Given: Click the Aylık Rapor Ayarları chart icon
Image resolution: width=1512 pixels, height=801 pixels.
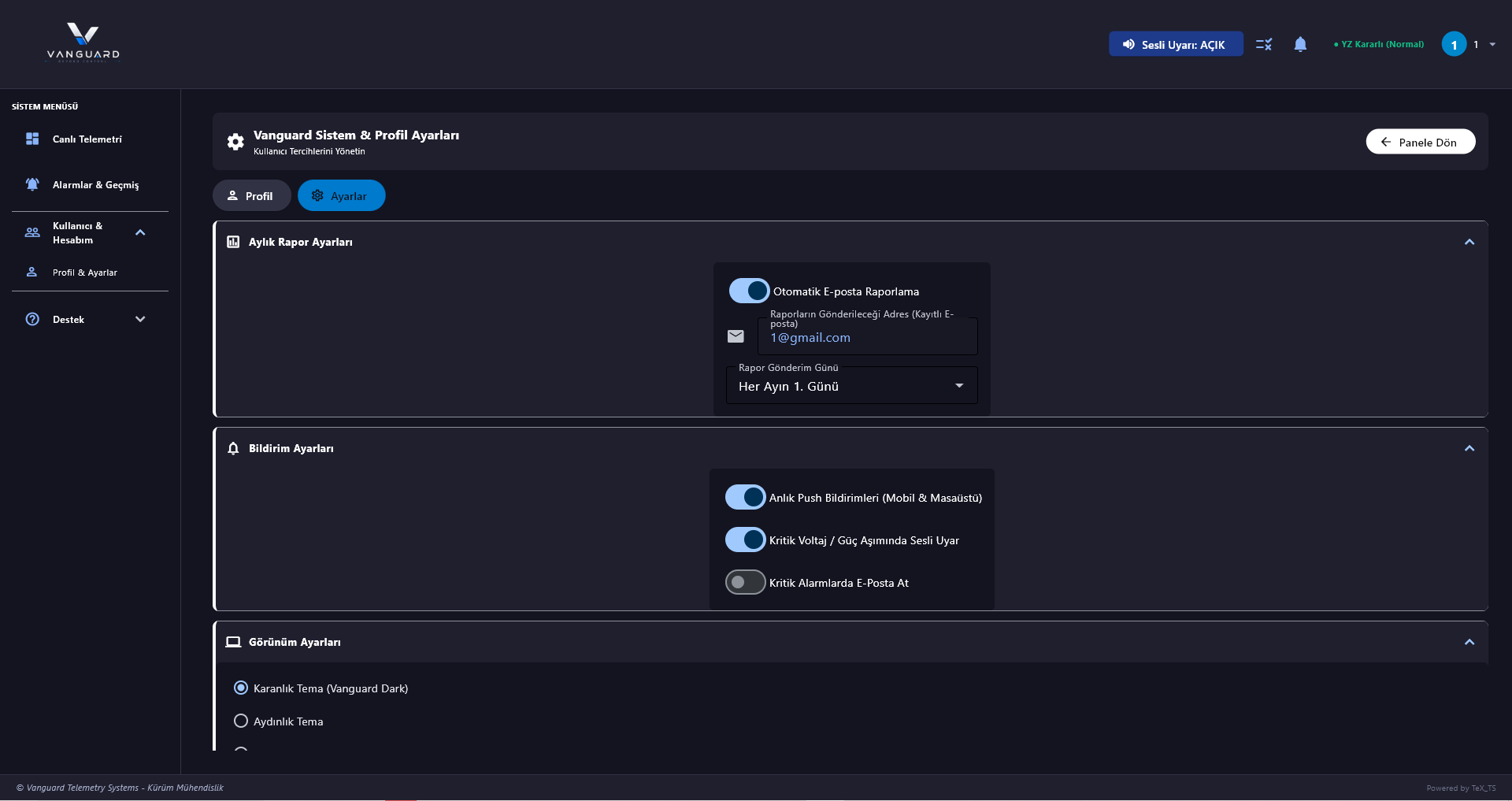Looking at the screenshot, I should [233, 242].
